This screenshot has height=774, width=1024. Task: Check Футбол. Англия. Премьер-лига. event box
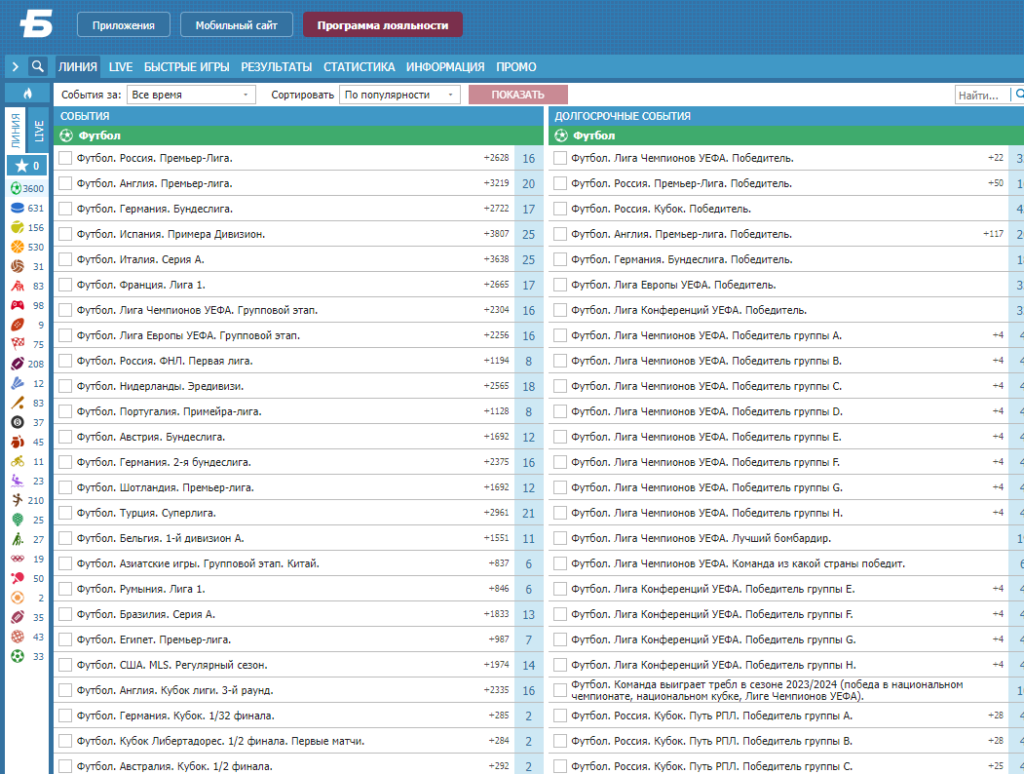tap(65, 184)
